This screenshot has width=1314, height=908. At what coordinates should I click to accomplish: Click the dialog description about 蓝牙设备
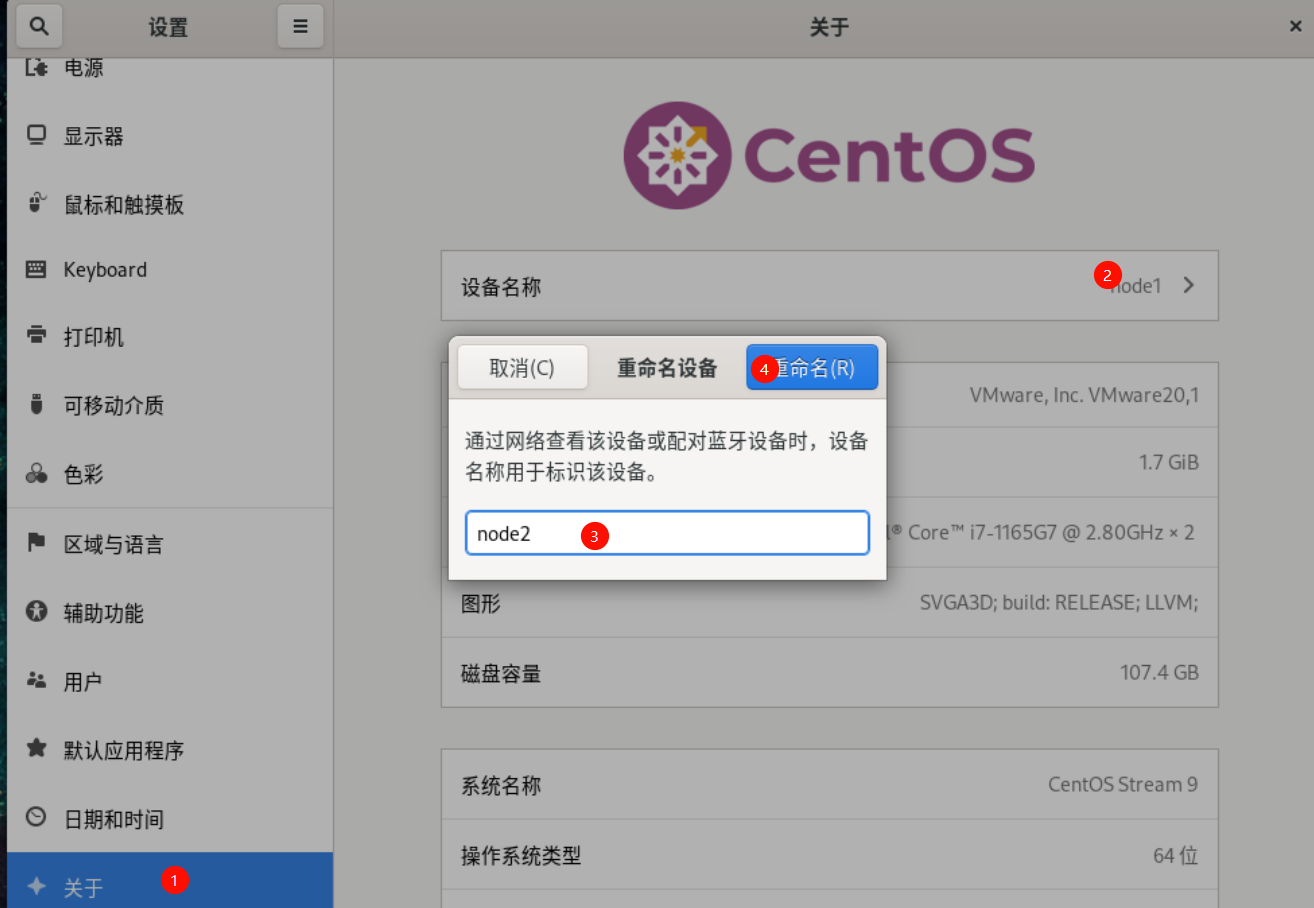(x=667, y=457)
